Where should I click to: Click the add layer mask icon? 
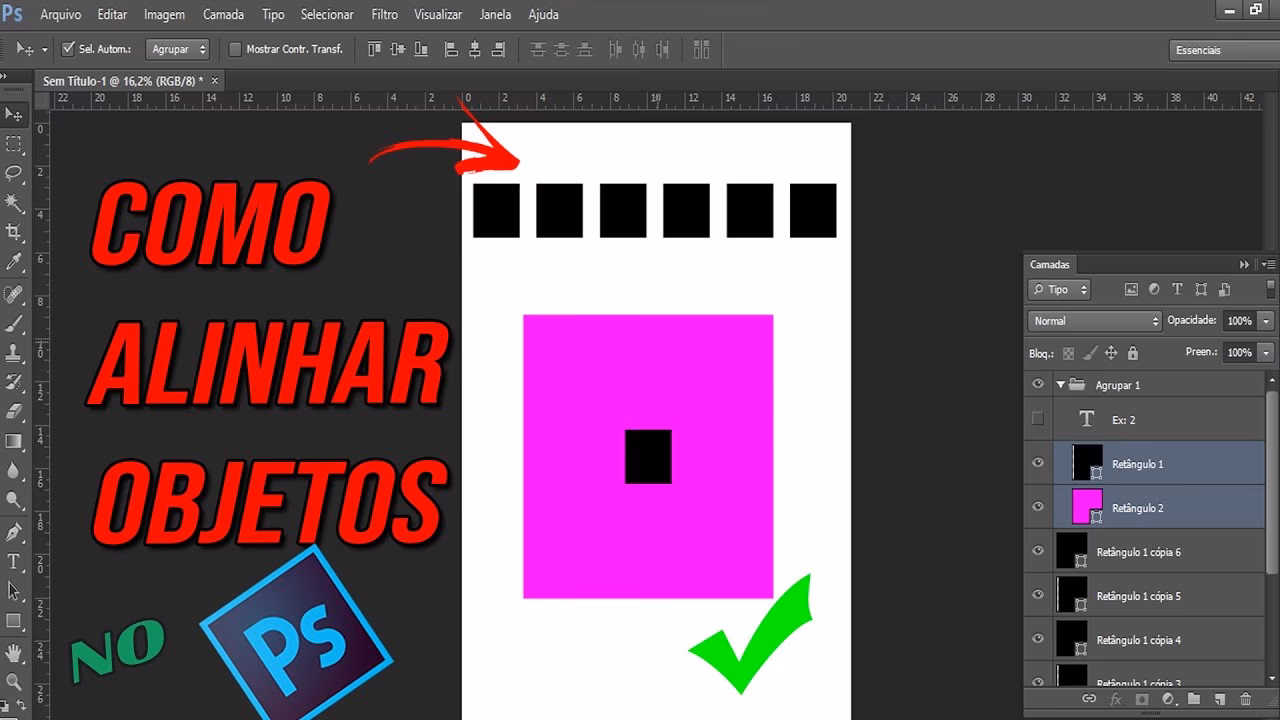click(x=1142, y=699)
